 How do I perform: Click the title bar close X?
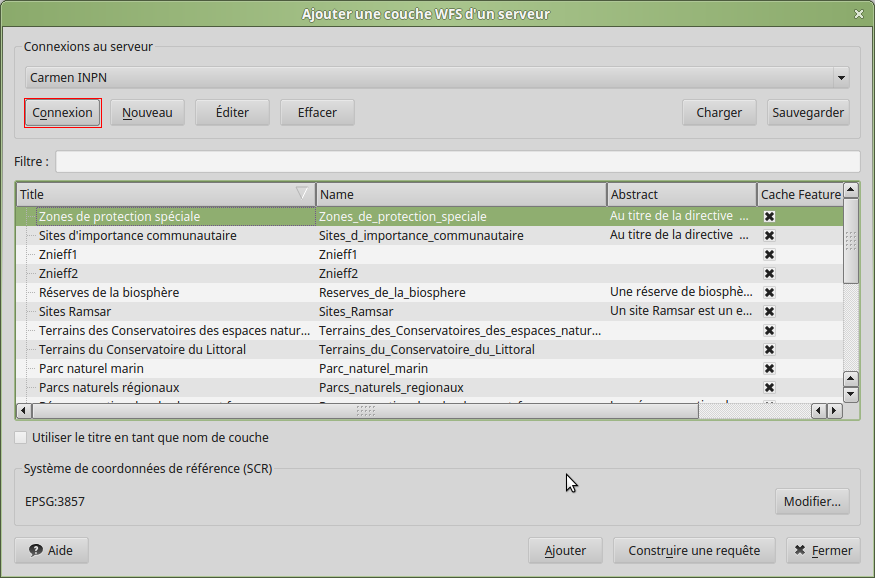pyautogui.click(x=859, y=14)
